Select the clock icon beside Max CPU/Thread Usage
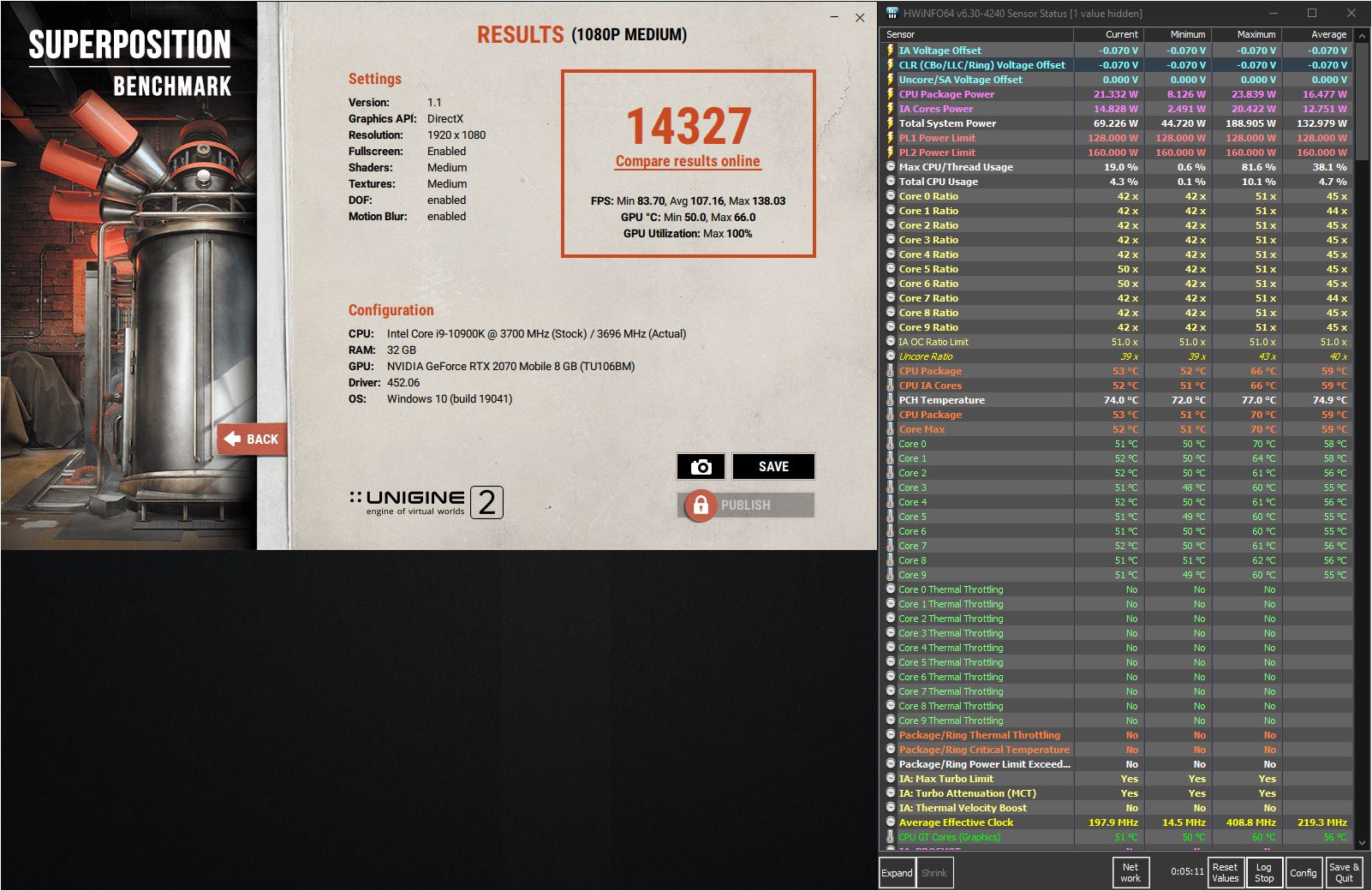Screen dimensions: 1372x891 [890, 167]
